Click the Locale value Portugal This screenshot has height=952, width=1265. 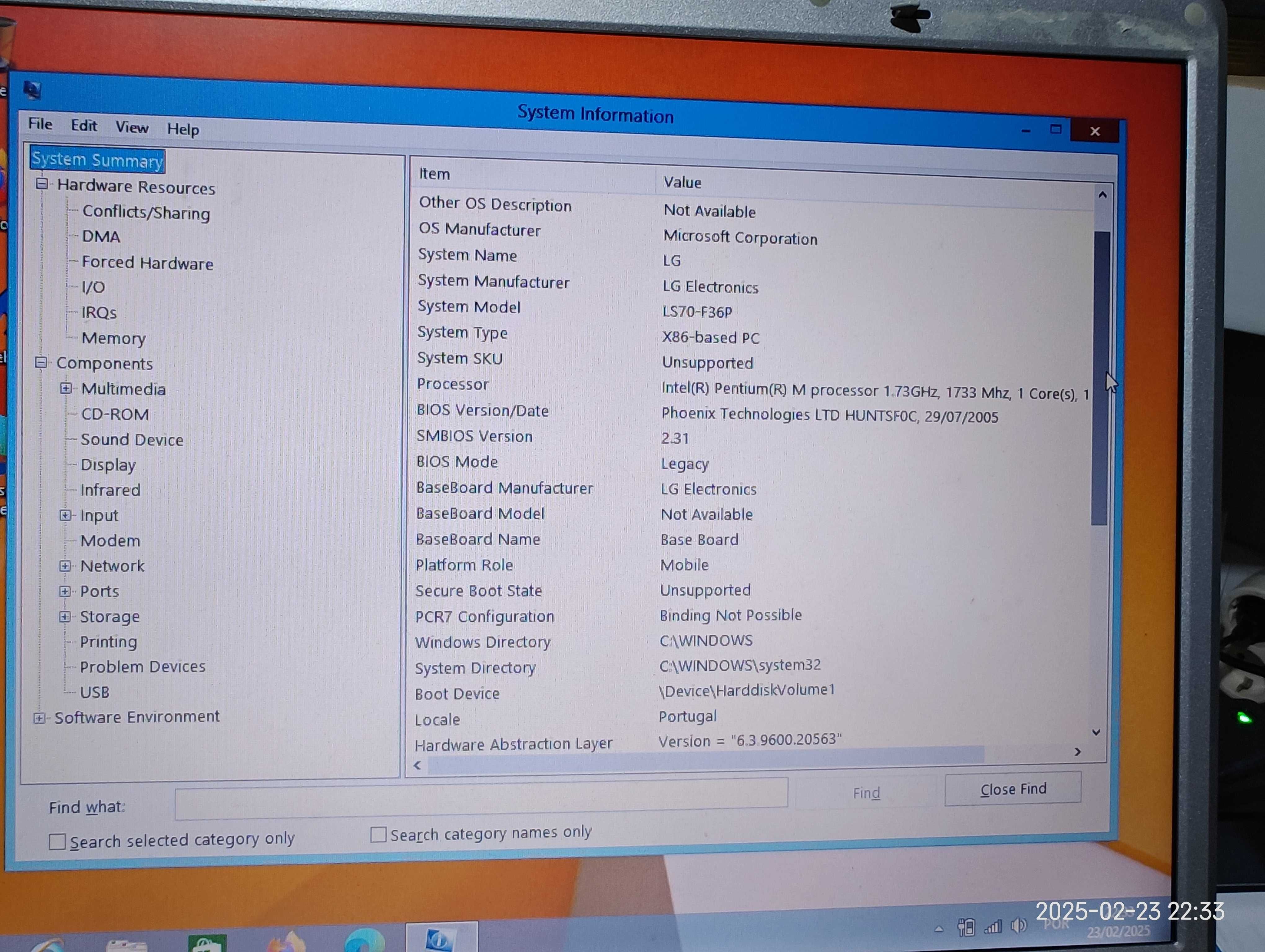(x=687, y=716)
